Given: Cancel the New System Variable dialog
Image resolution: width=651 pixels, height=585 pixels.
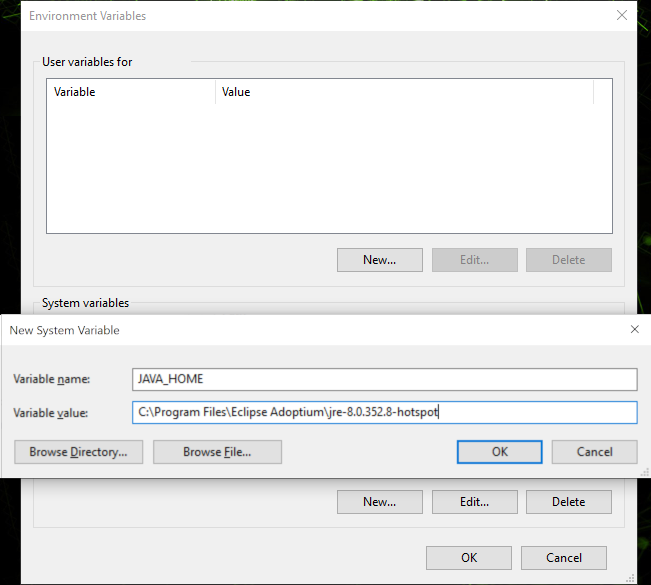Looking at the screenshot, I should point(594,452).
